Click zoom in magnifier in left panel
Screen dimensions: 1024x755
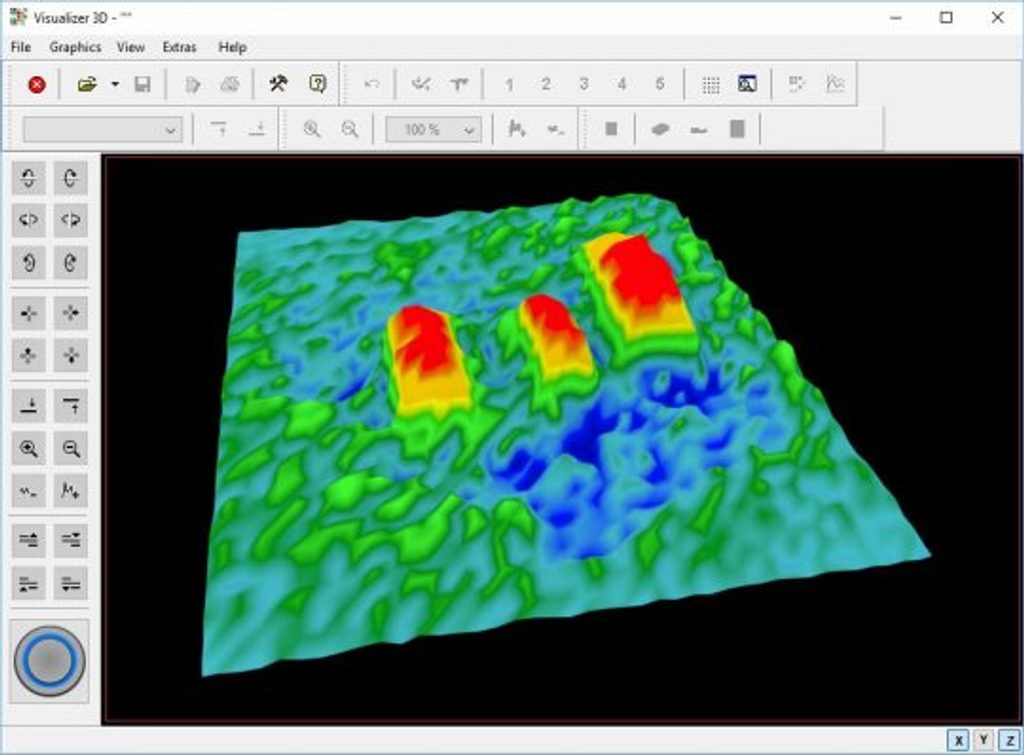(x=29, y=449)
